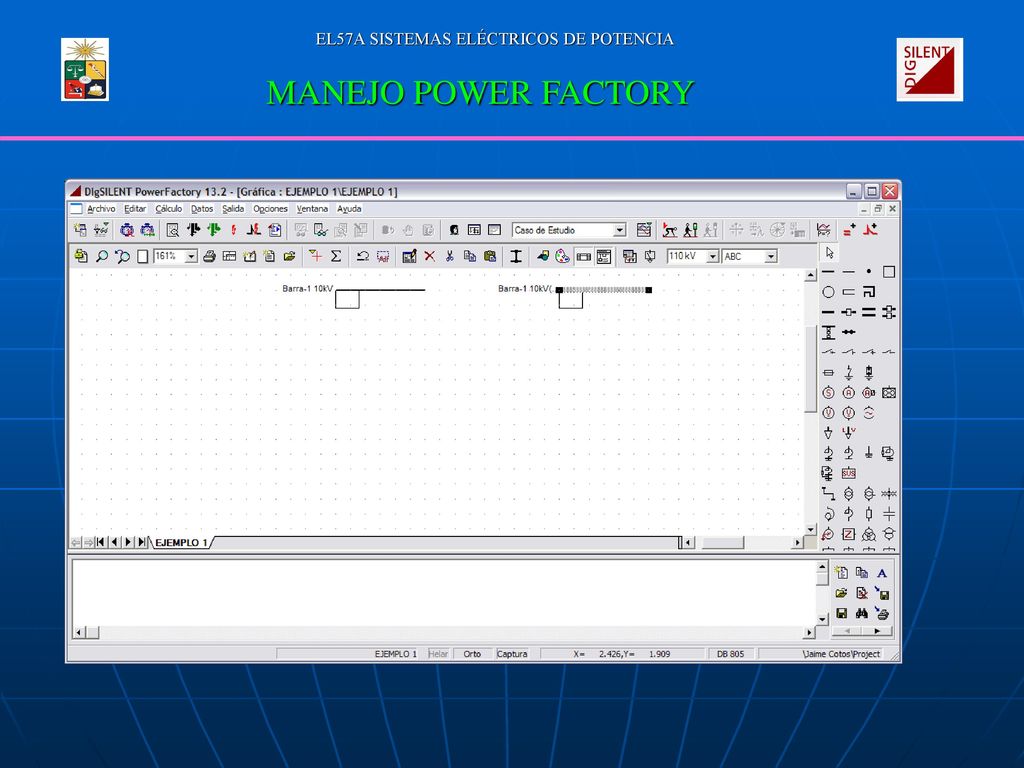
Task: Click drawing area vertical scrollbar up arrow
Action: pos(810,276)
